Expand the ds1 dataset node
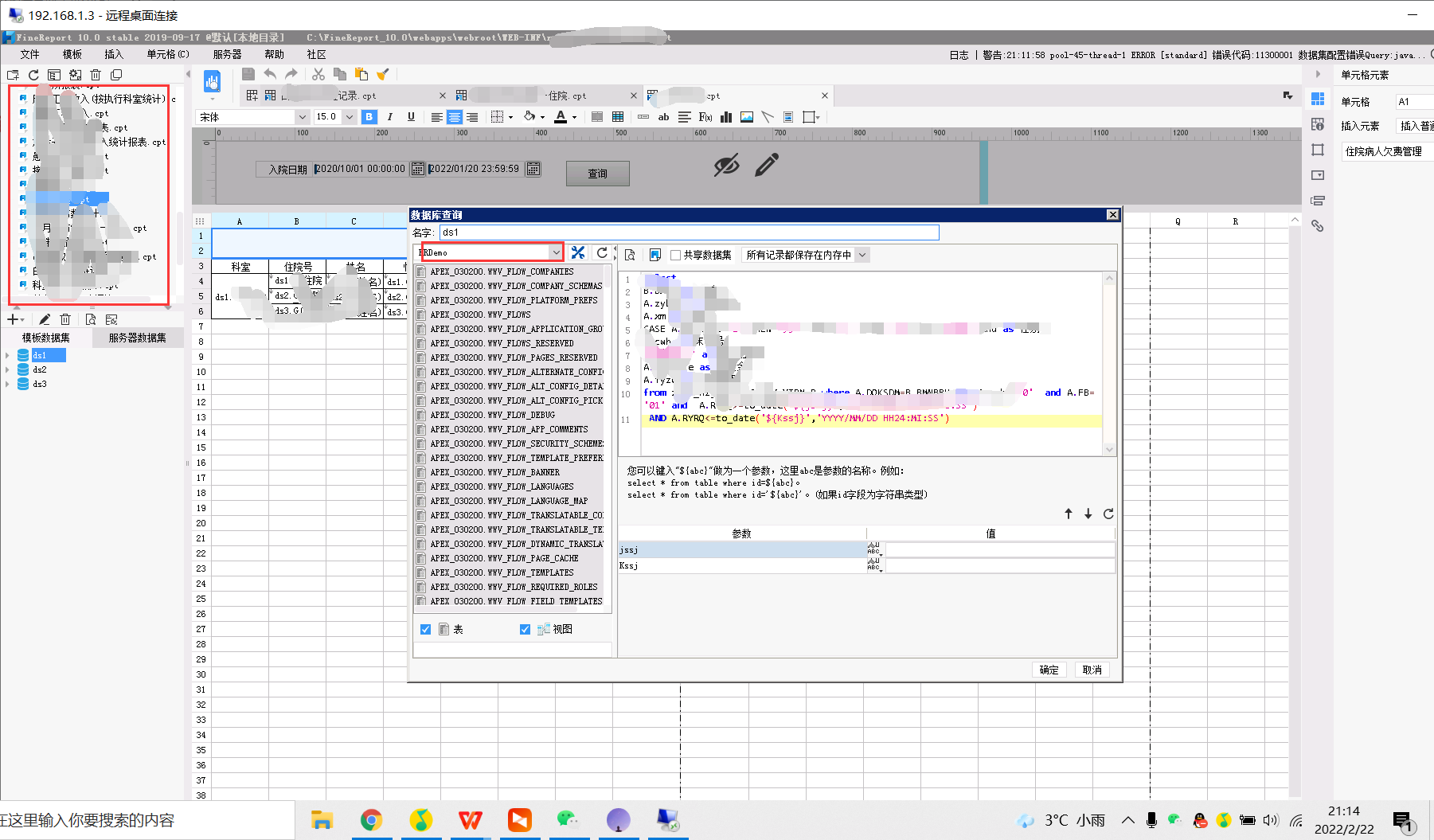This screenshot has height=840, width=1434. coord(8,355)
